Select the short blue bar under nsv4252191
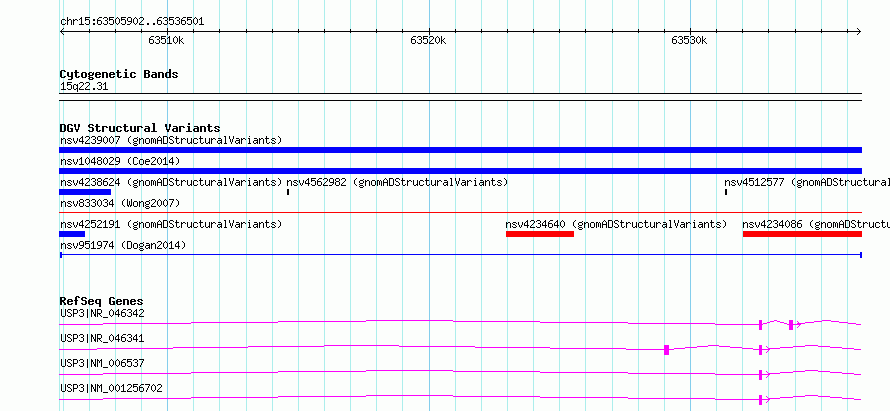890x411 pixels. (x=72, y=234)
